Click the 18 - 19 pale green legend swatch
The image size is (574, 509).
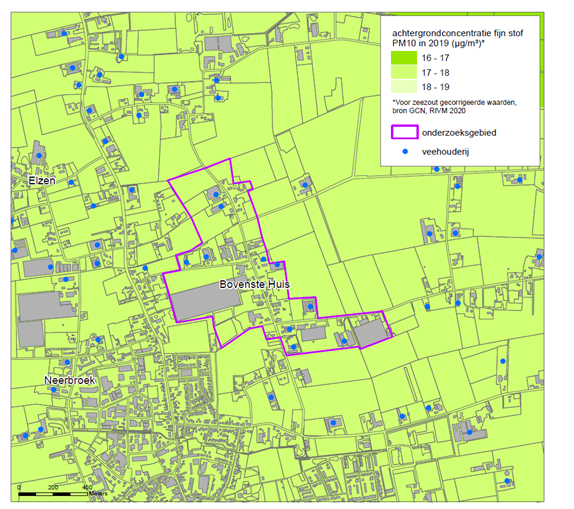(404, 87)
